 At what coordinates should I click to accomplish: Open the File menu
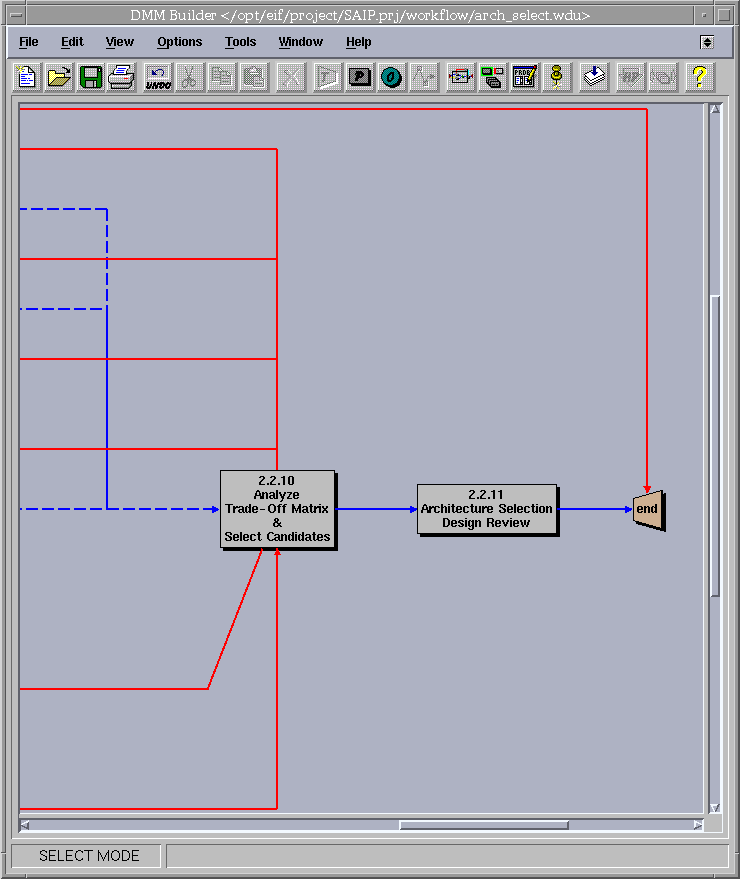click(29, 42)
